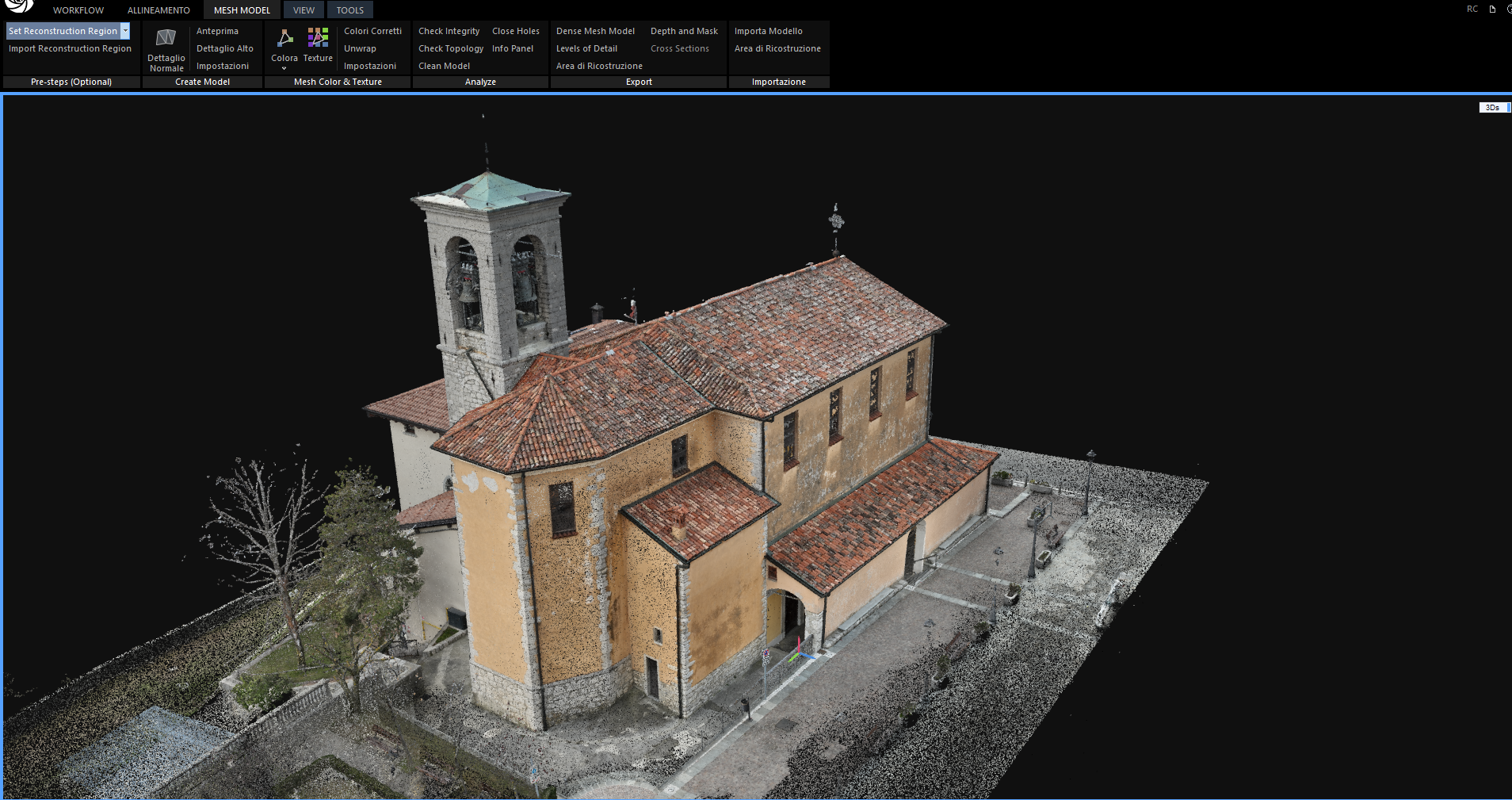Expand the small arrow under Colora
Screen dimensions: 1512x800
[284, 68]
